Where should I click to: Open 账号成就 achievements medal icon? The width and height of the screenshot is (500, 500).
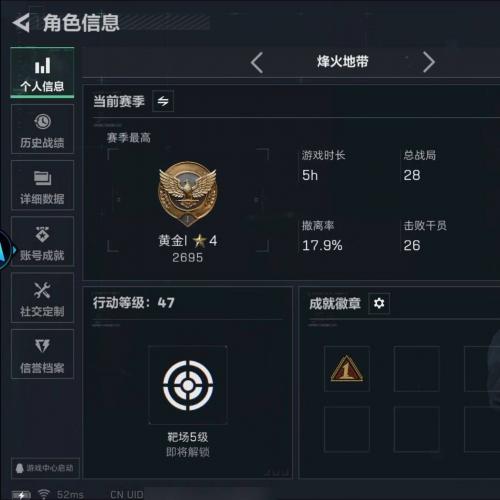42,241
